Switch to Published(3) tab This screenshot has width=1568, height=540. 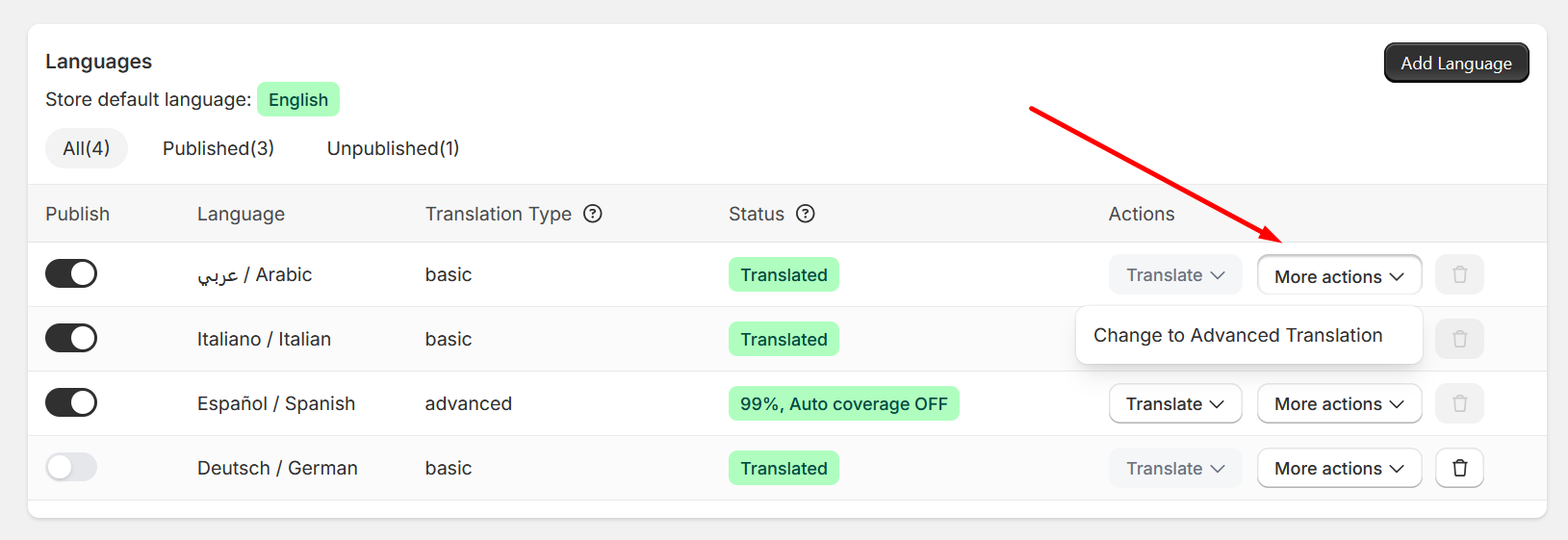pos(218,148)
